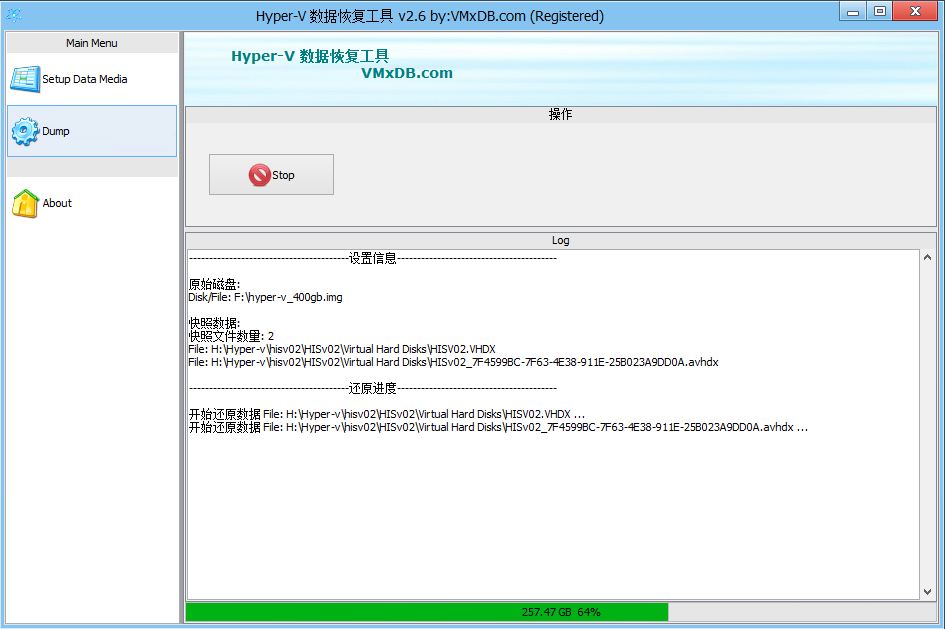Click the "257.47 GB 64%" progress text
The image size is (945, 629).
(561, 612)
